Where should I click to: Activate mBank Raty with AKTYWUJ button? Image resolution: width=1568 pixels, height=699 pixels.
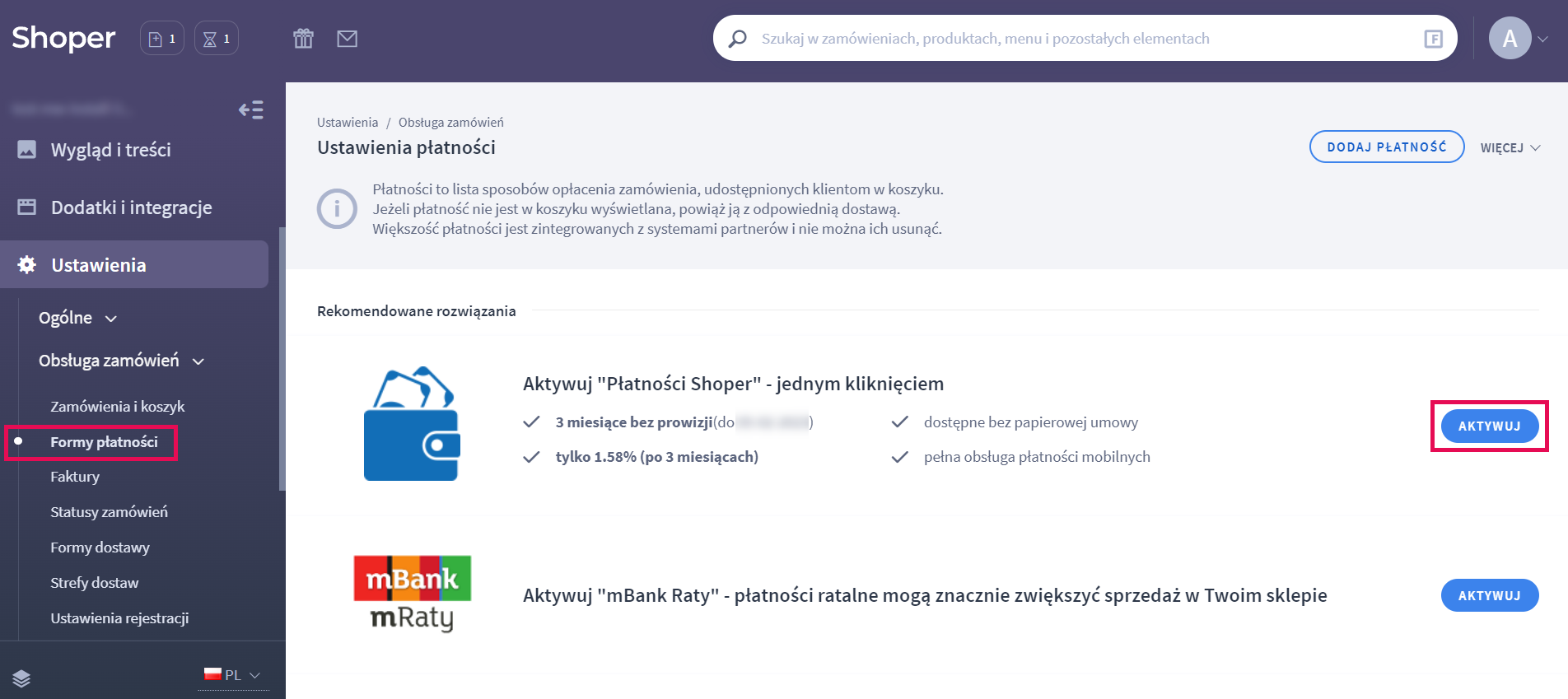coord(1490,595)
